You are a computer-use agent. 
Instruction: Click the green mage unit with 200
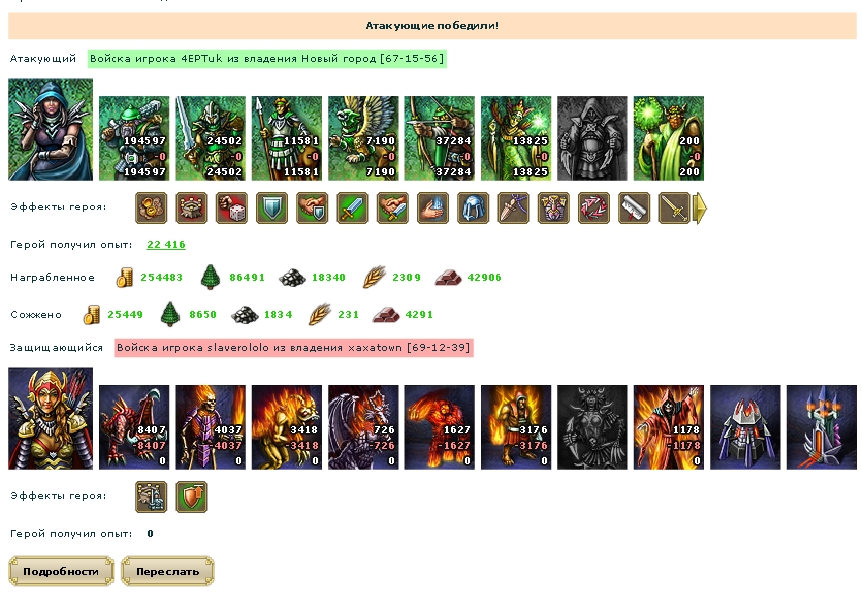click(668, 139)
